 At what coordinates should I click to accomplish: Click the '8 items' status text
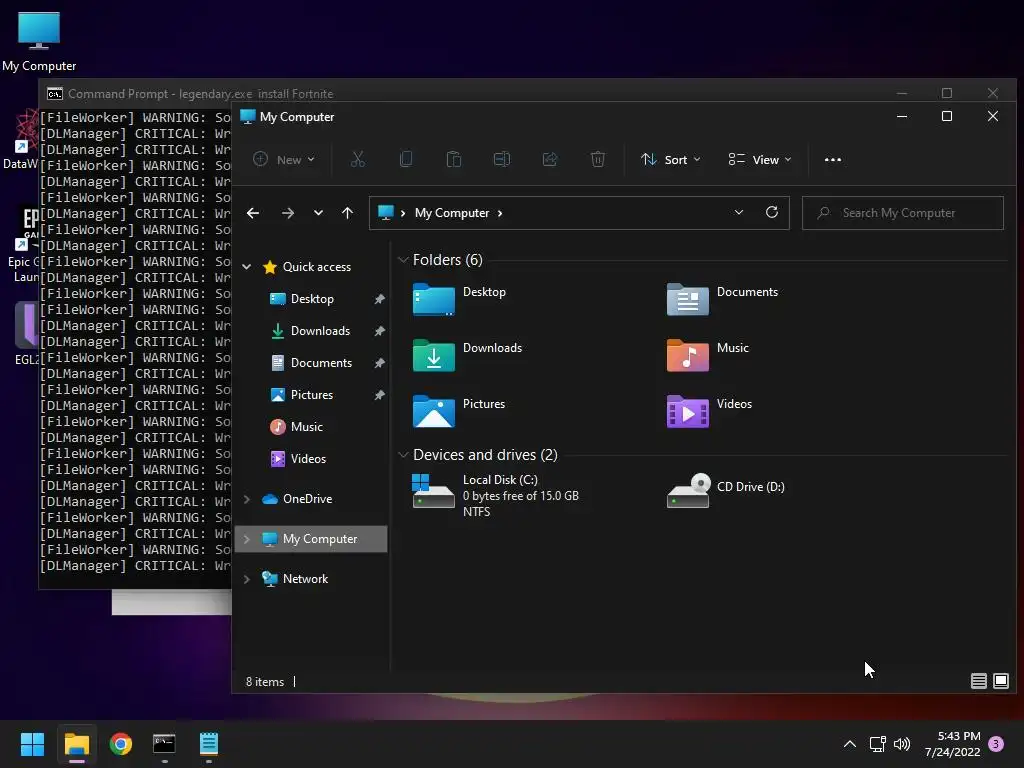point(264,681)
